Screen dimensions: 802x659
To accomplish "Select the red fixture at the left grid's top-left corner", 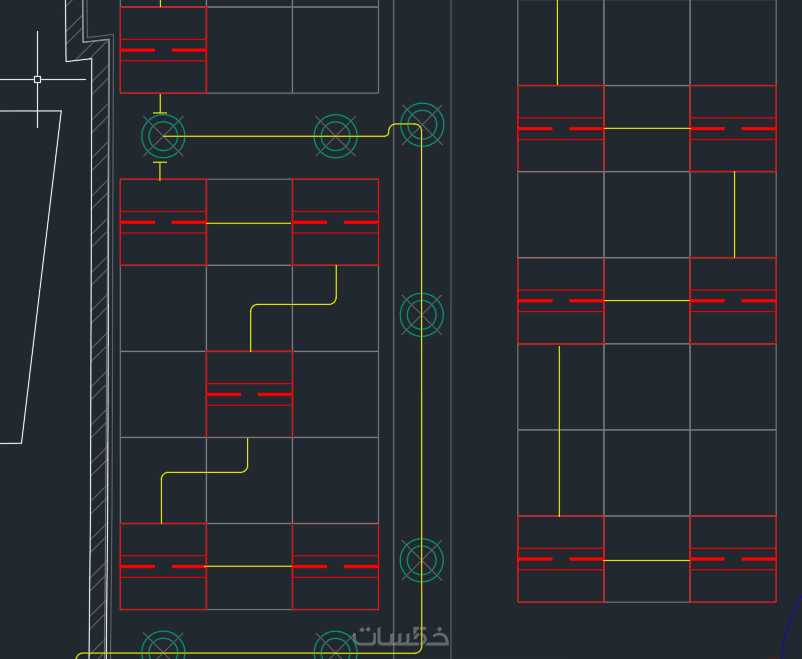I will [x=163, y=50].
